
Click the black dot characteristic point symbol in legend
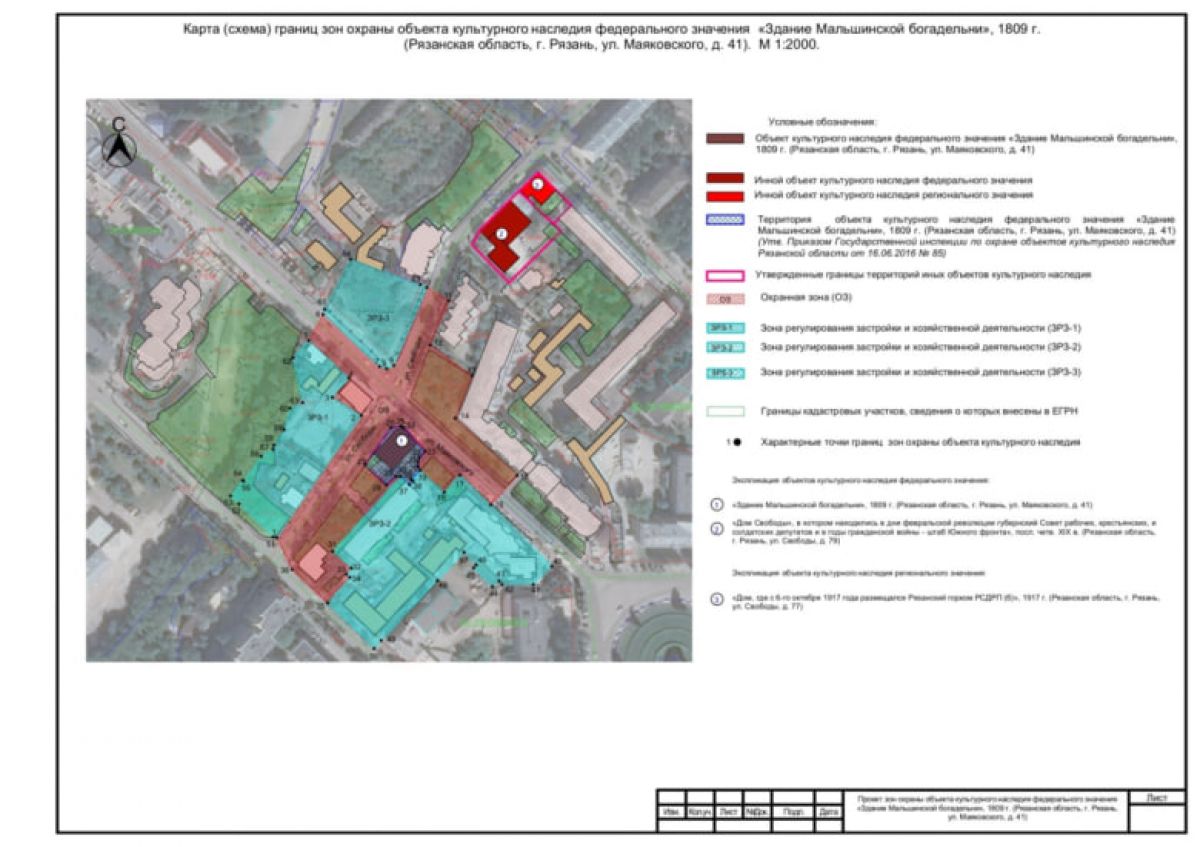coord(737,441)
